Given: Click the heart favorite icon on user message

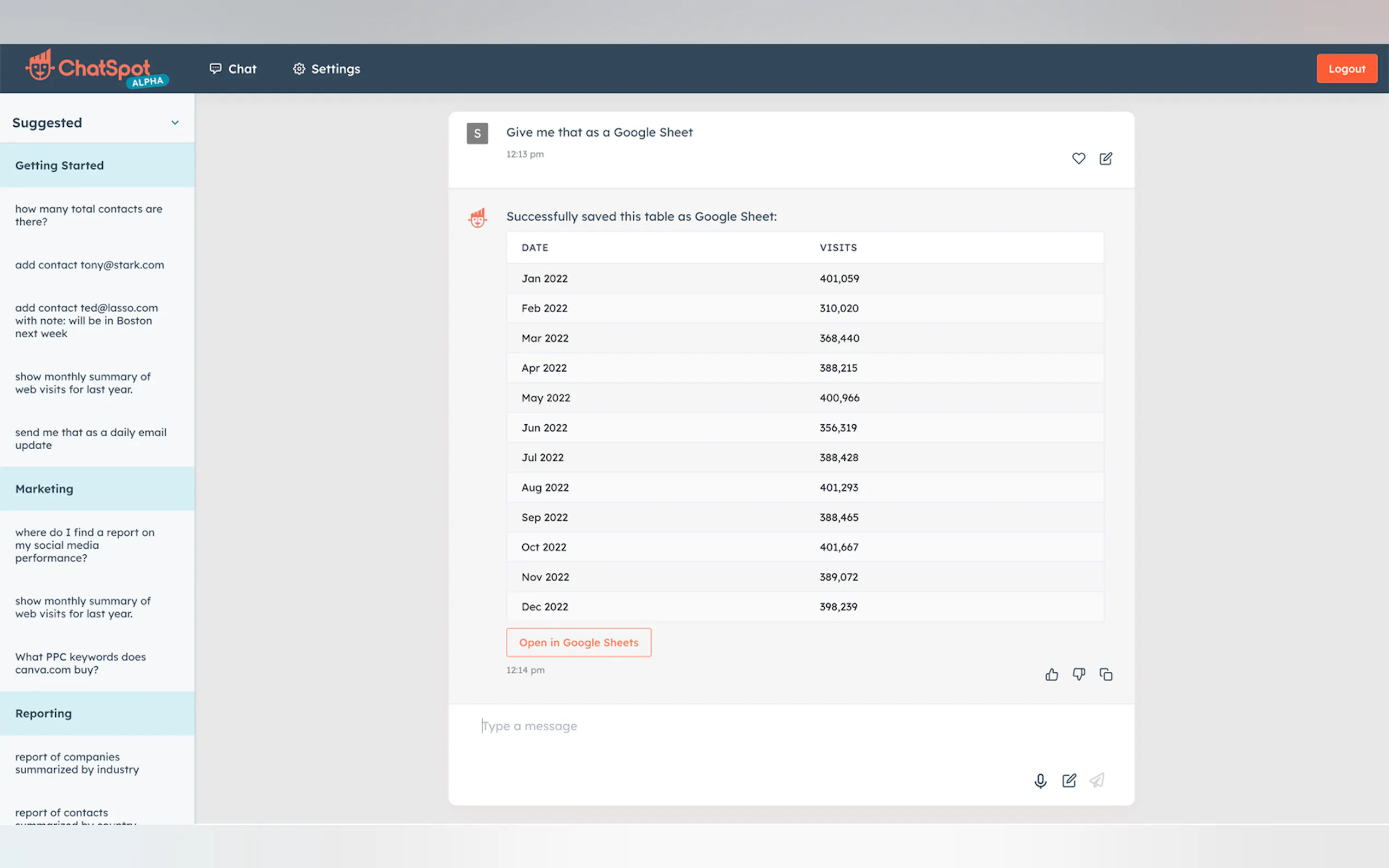Looking at the screenshot, I should click(x=1078, y=159).
